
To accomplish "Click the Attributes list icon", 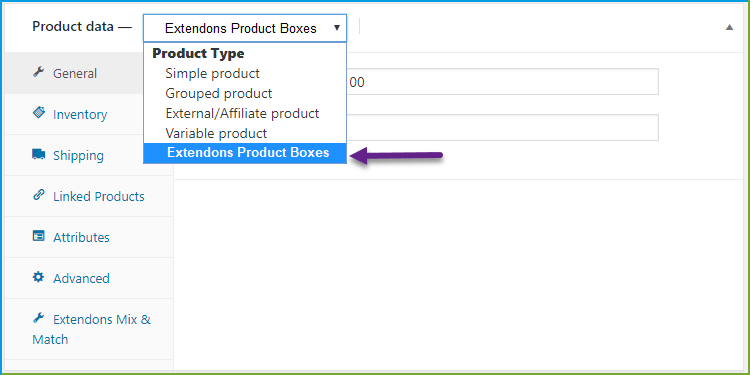I will coord(38,236).
